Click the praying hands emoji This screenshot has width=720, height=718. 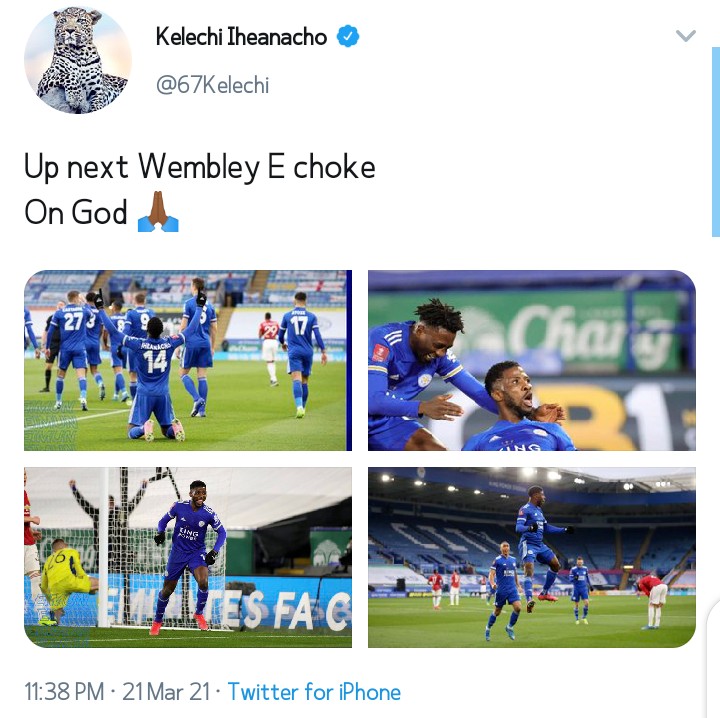click(158, 212)
